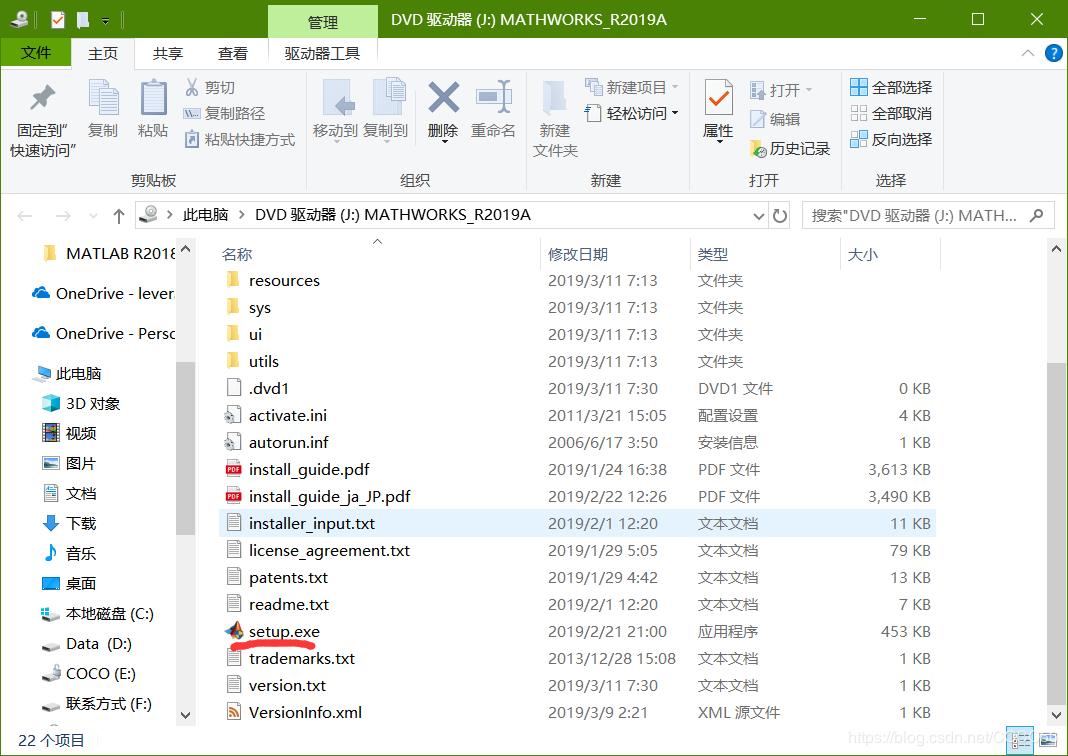1068x756 pixels.
Task: Select the VersionInfo.xml file icon
Action: pos(234,712)
